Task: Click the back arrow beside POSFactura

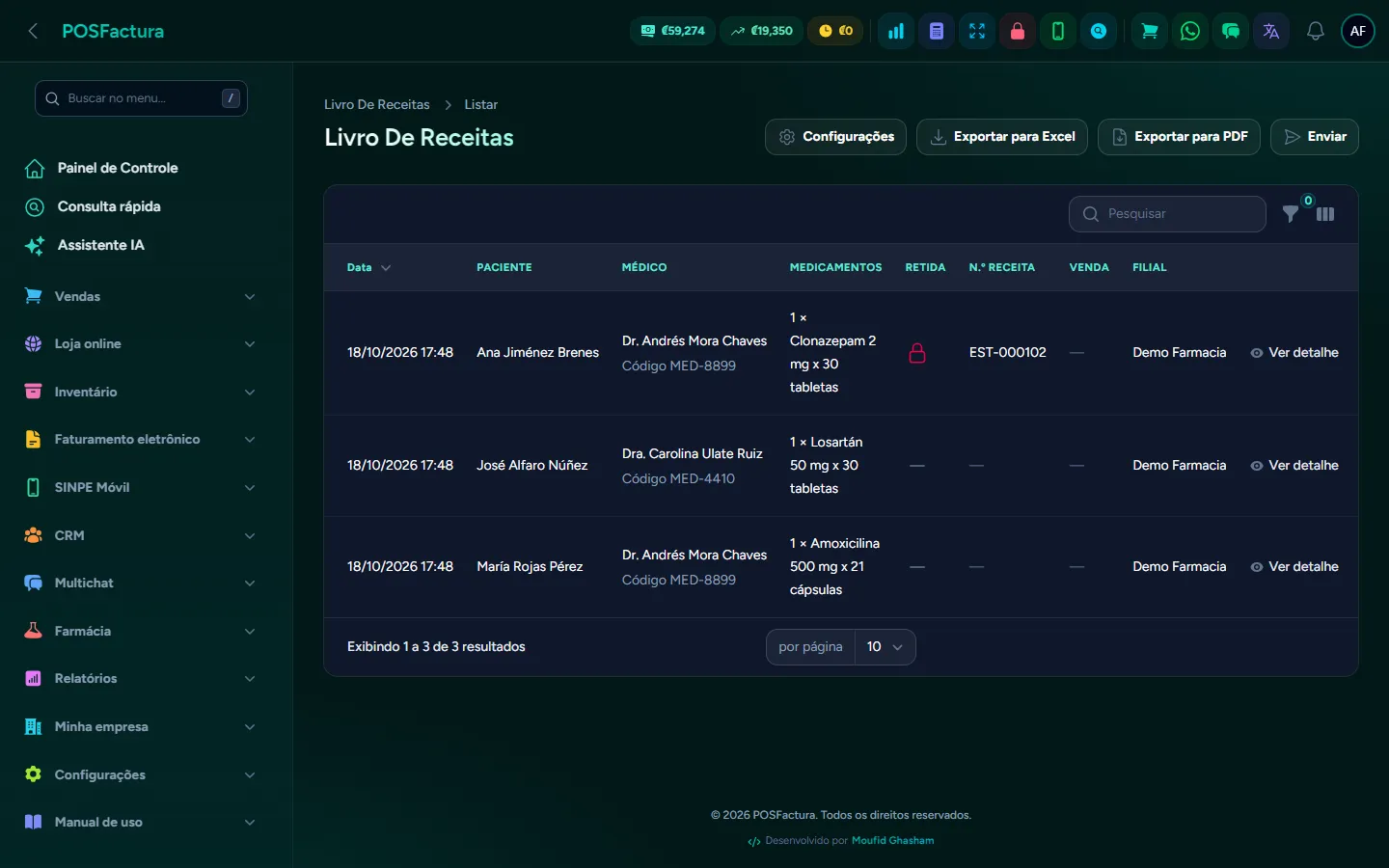Action: (x=33, y=31)
